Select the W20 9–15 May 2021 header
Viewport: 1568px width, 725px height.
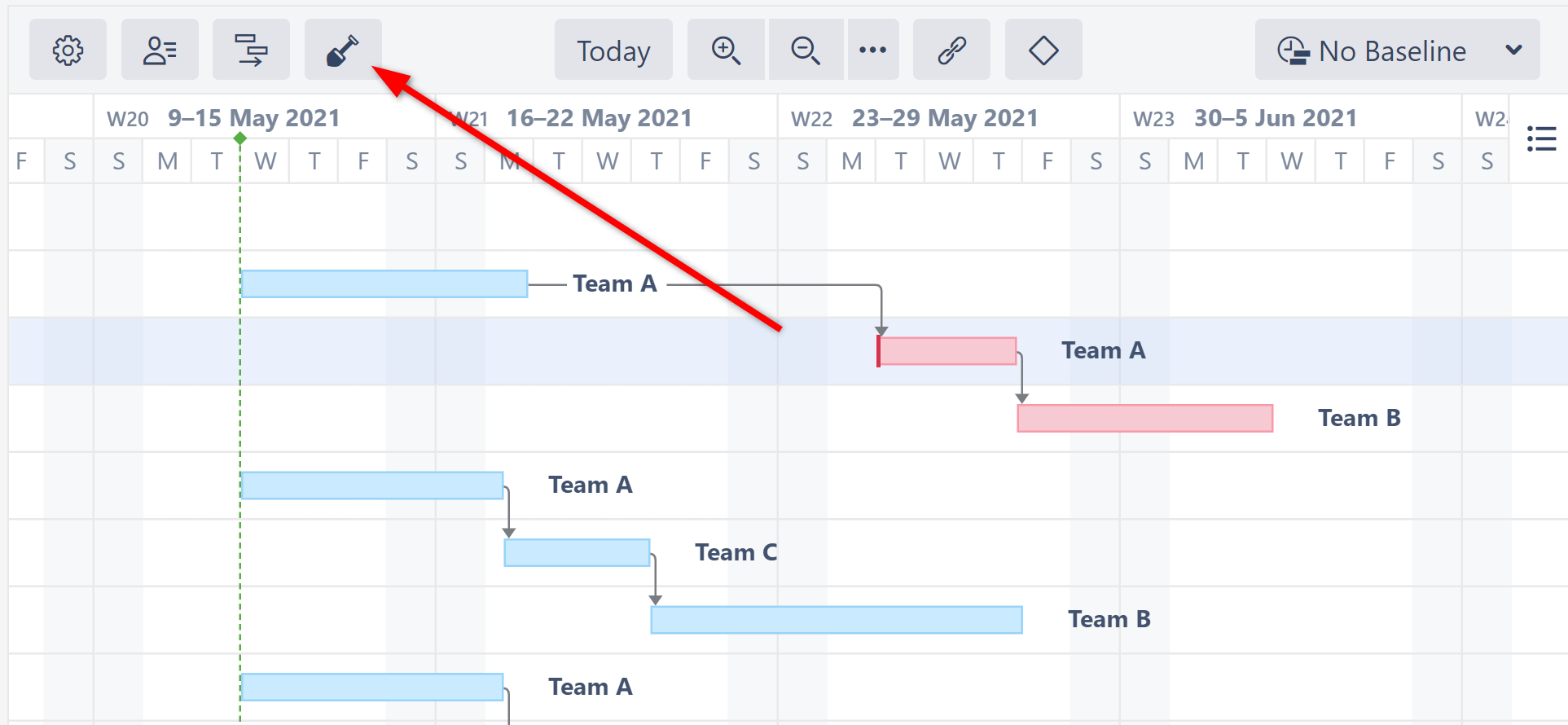coord(253,118)
